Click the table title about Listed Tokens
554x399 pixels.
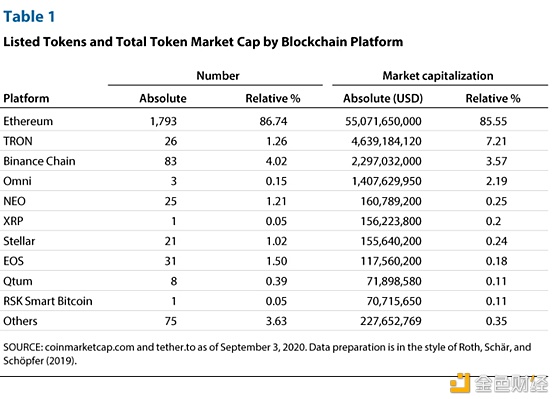pyautogui.click(x=203, y=42)
